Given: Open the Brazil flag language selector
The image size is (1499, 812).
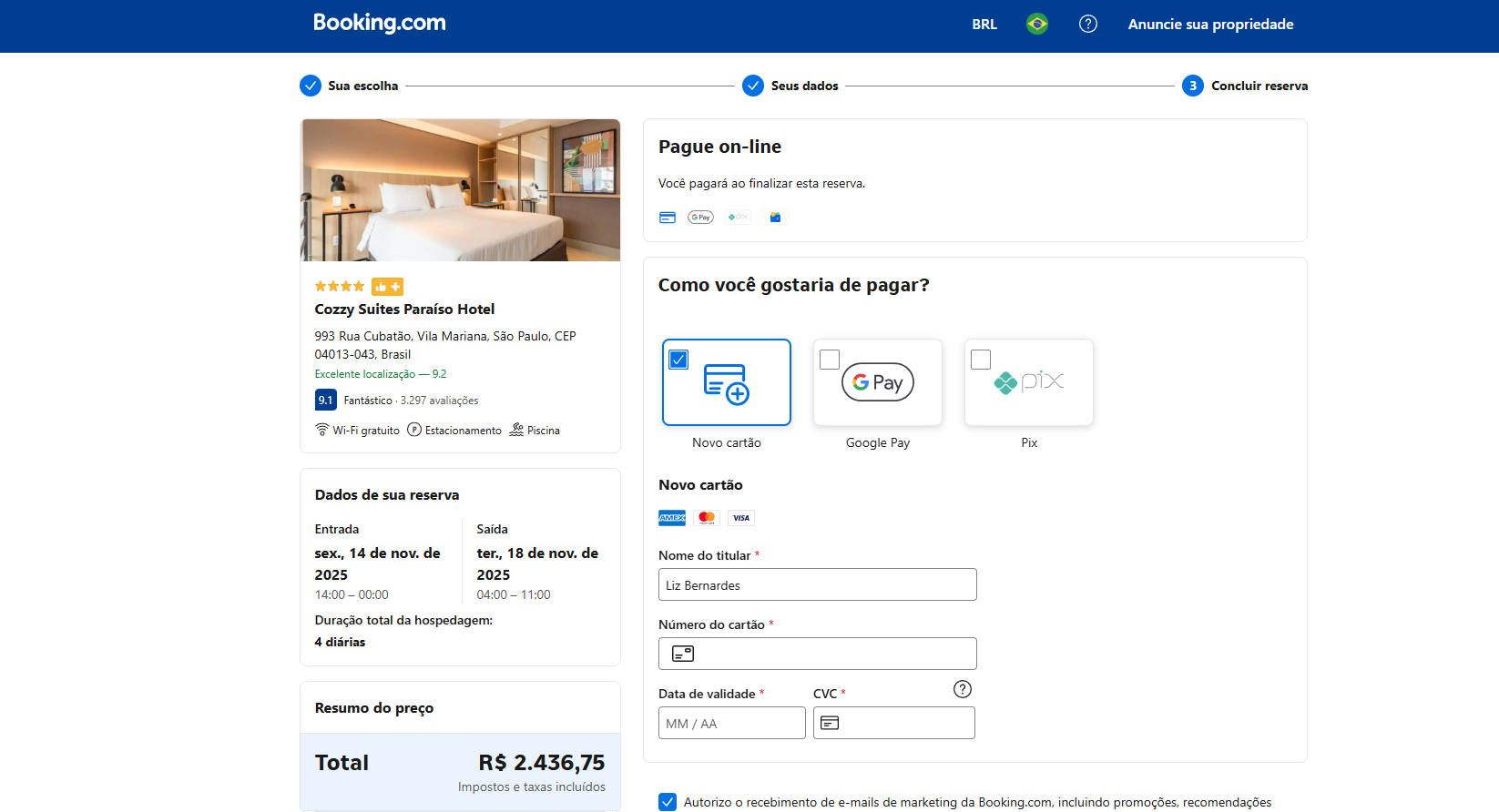Looking at the screenshot, I should (1036, 25).
